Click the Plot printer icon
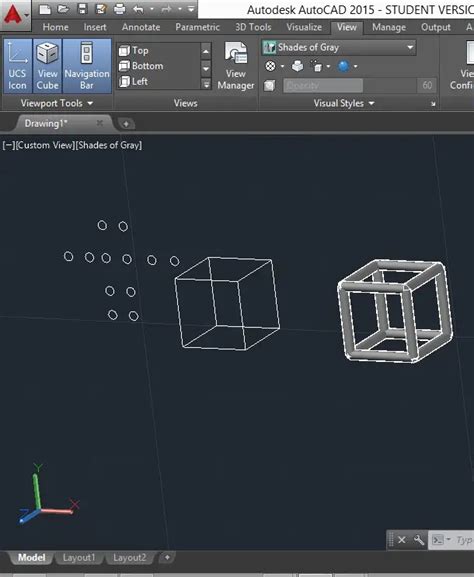This screenshot has width=474, height=577. (x=119, y=9)
